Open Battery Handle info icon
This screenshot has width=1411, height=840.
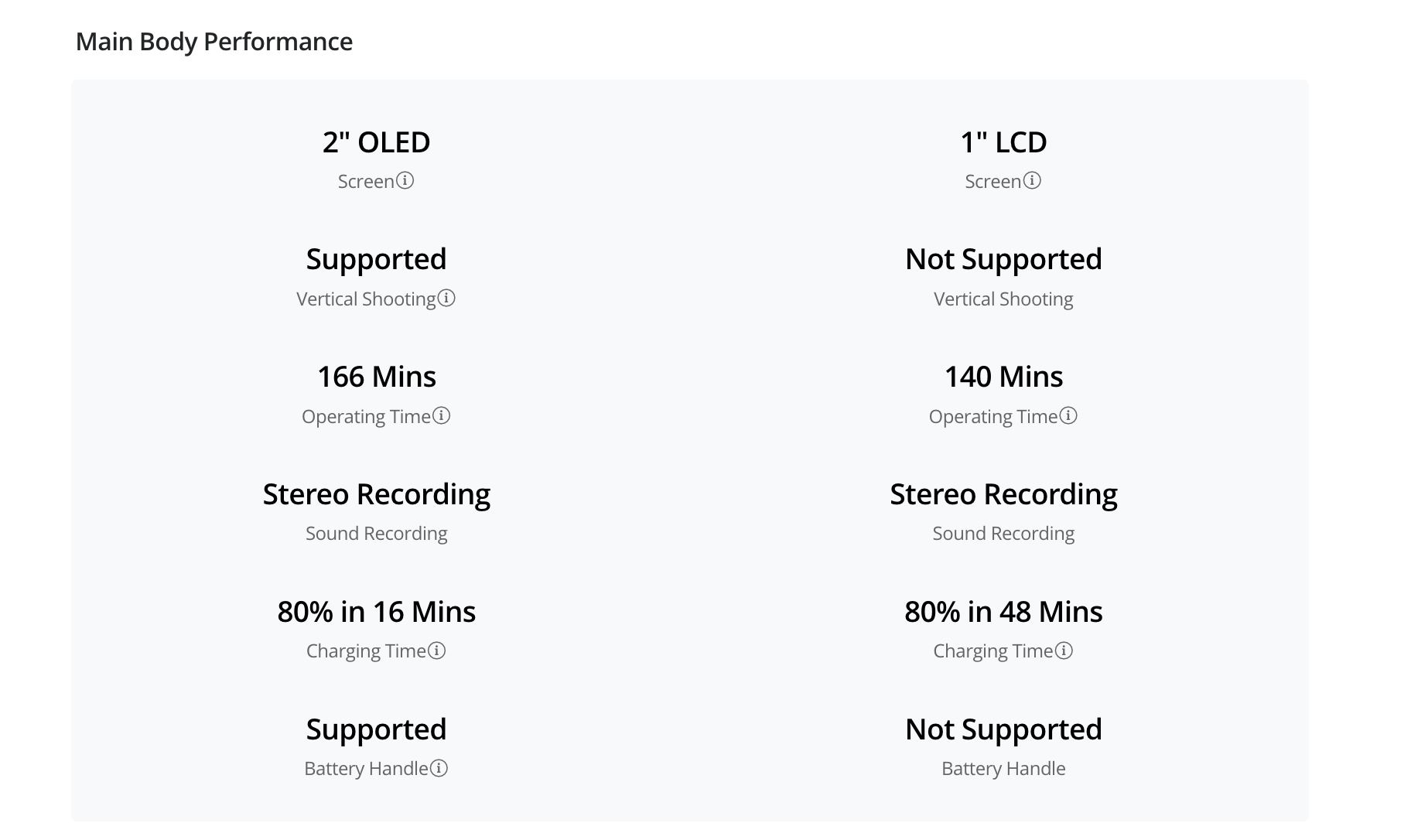(x=439, y=768)
